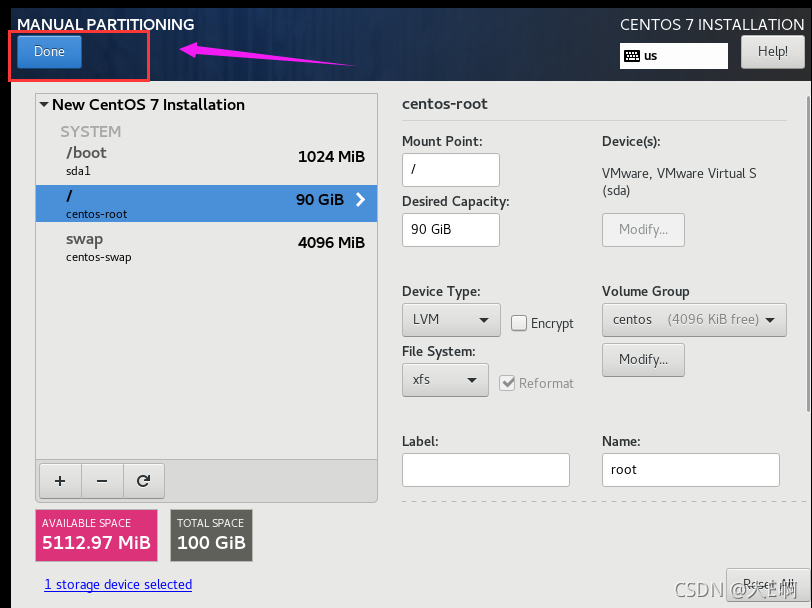Click Modify under Device(s)
The width and height of the screenshot is (812, 608).
click(x=643, y=230)
